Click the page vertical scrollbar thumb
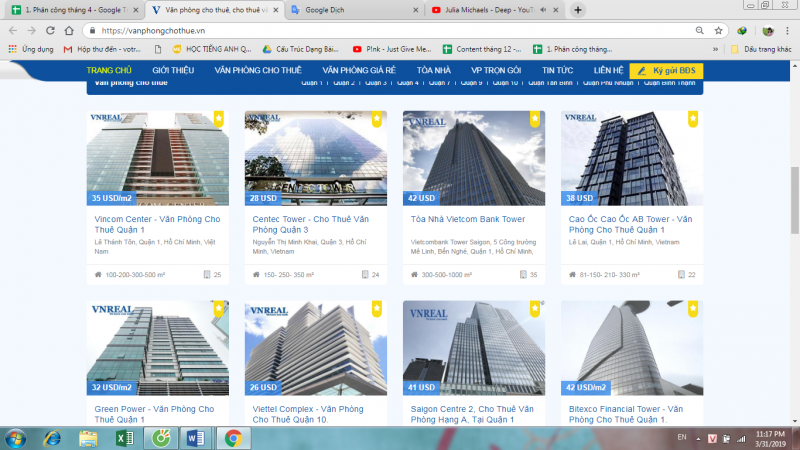Viewport: 800px width, 450px height. [x=795, y=200]
